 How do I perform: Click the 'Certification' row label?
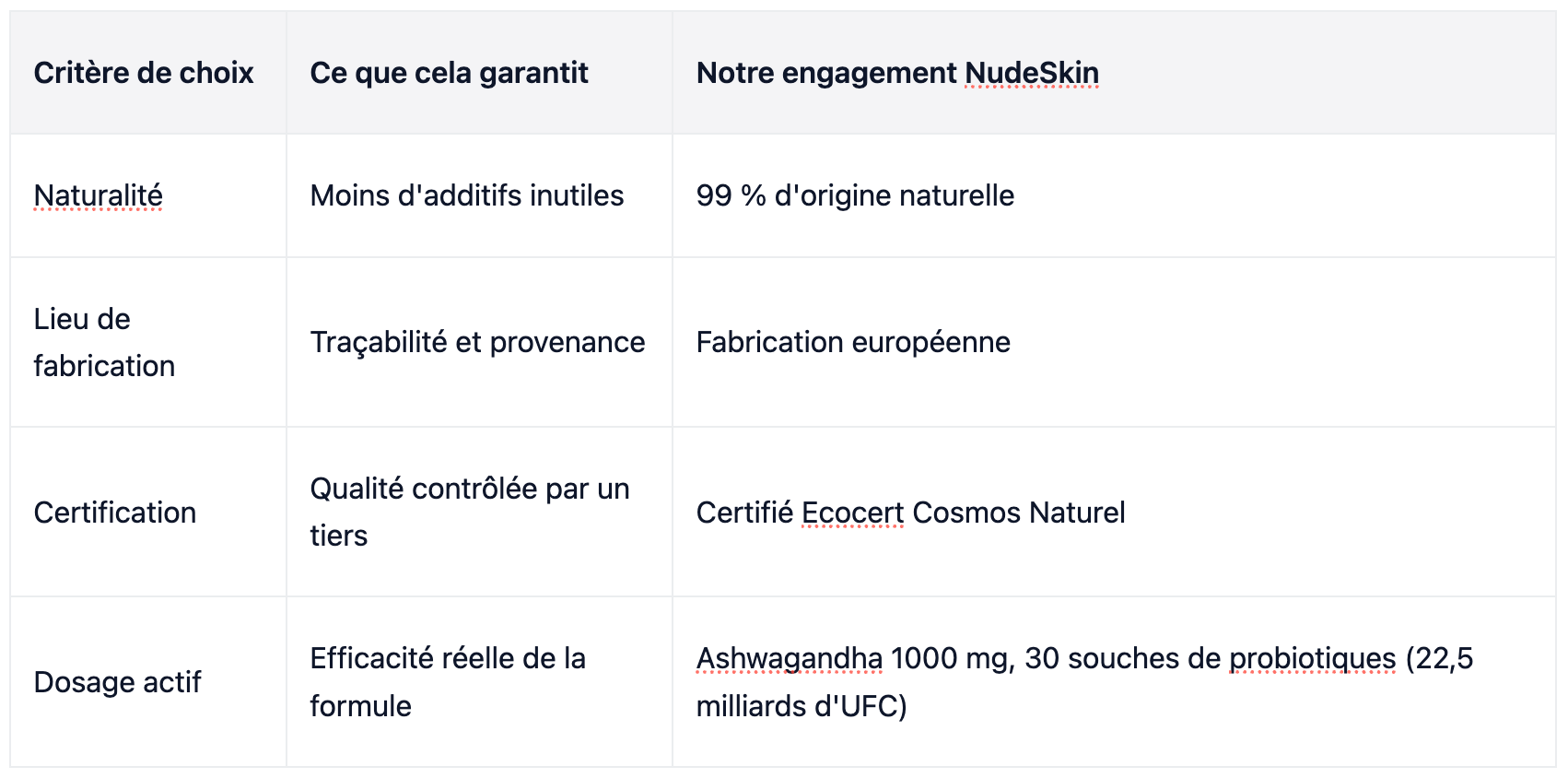coord(115,513)
